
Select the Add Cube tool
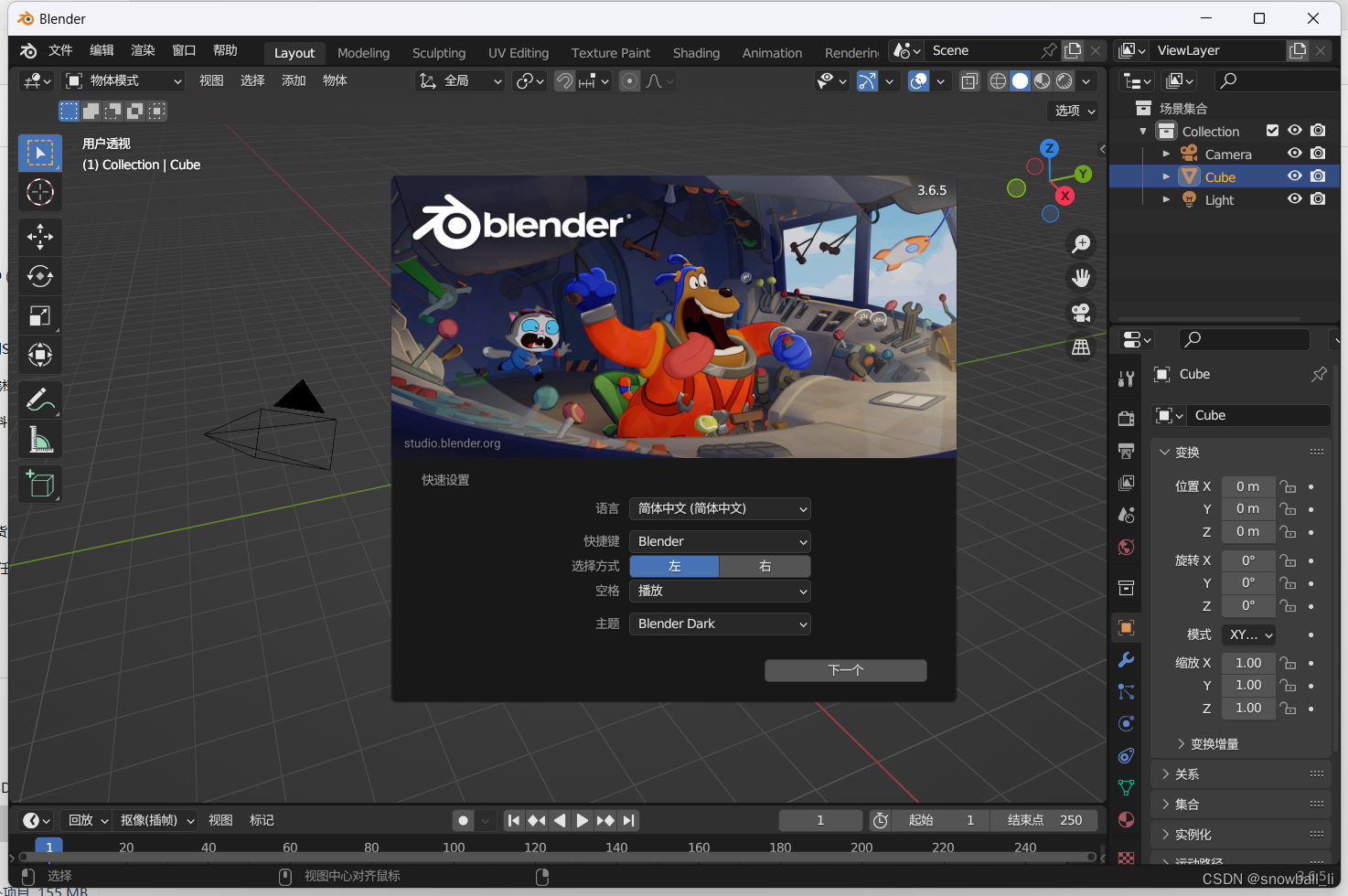tap(40, 484)
